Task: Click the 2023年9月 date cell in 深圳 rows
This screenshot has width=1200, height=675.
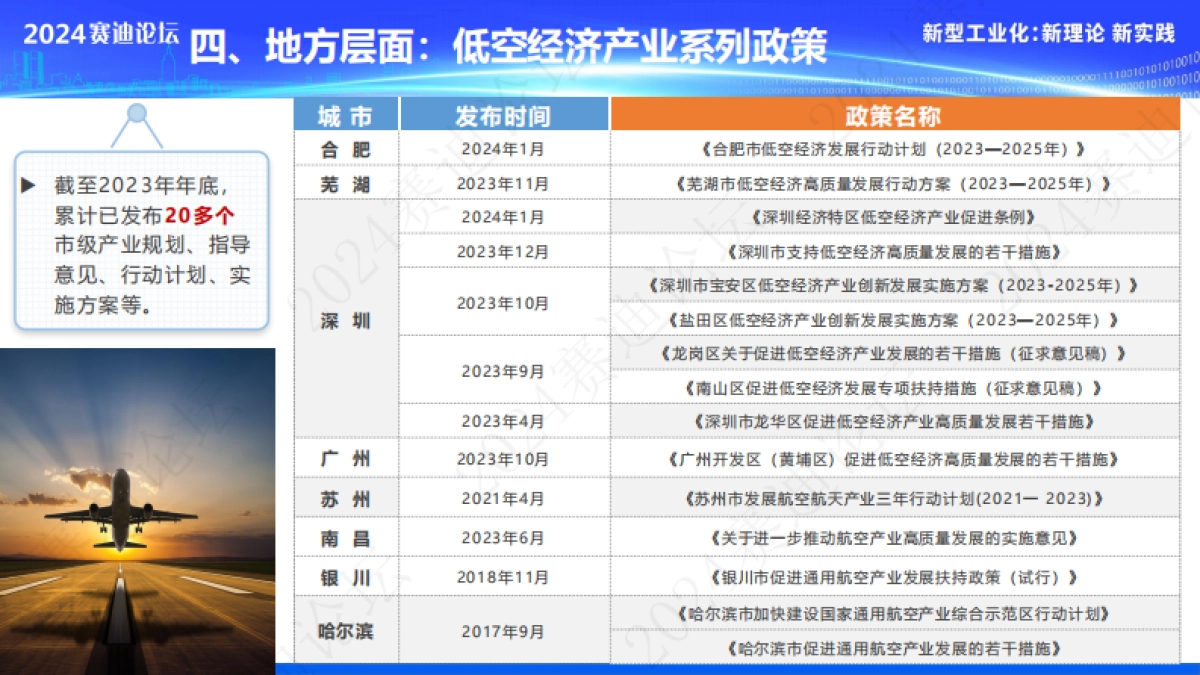Action: point(502,371)
